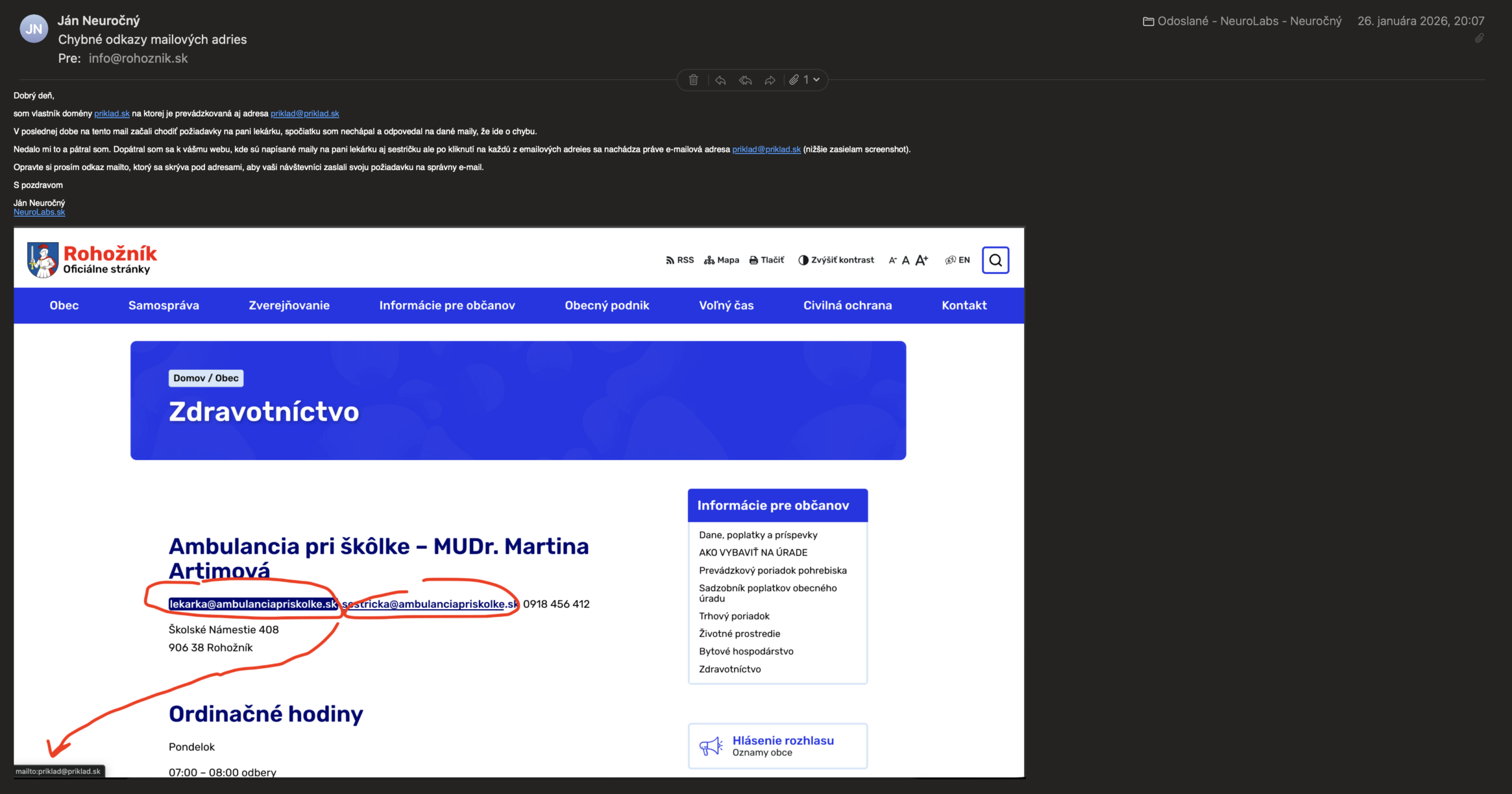Click the small paperclip under the date
The width and height of the screenshot is (1512, 794).
[x=1479, y=38]
